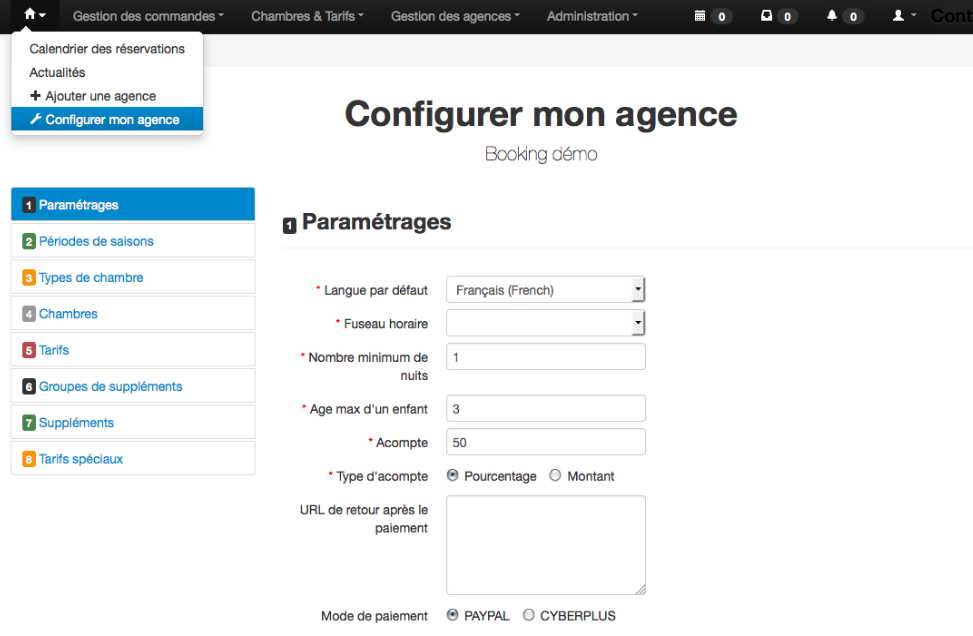Image resolution: width=973 pixels, height=636 pixels.
Task: Open the Calendrier des réservations entry
Action: click(x=107, y=48)
